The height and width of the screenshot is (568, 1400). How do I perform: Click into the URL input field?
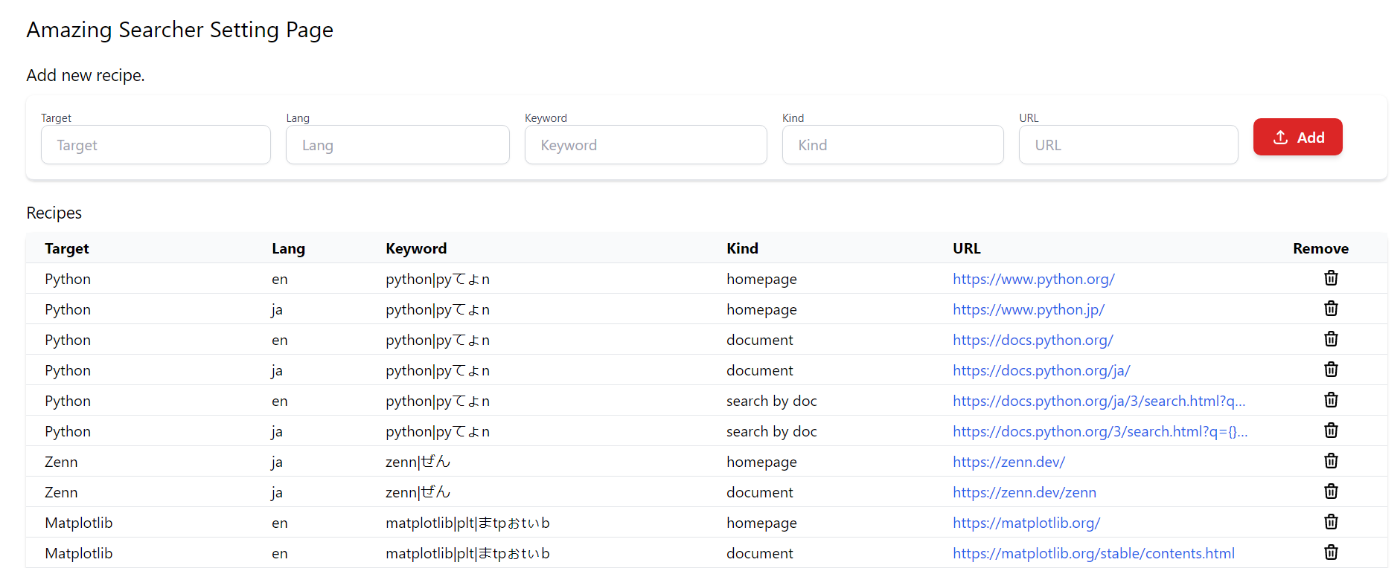point(1128,145)
